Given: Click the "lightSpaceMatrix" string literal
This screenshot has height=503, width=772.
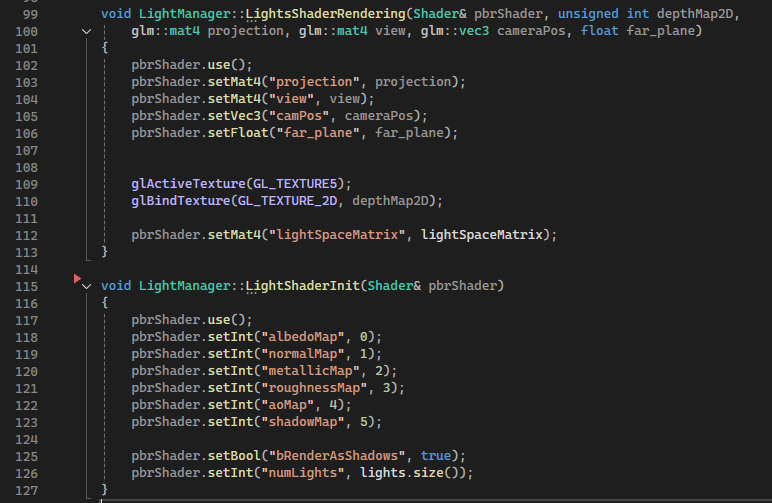Looking at the screenshot, I should pos(336,235).
